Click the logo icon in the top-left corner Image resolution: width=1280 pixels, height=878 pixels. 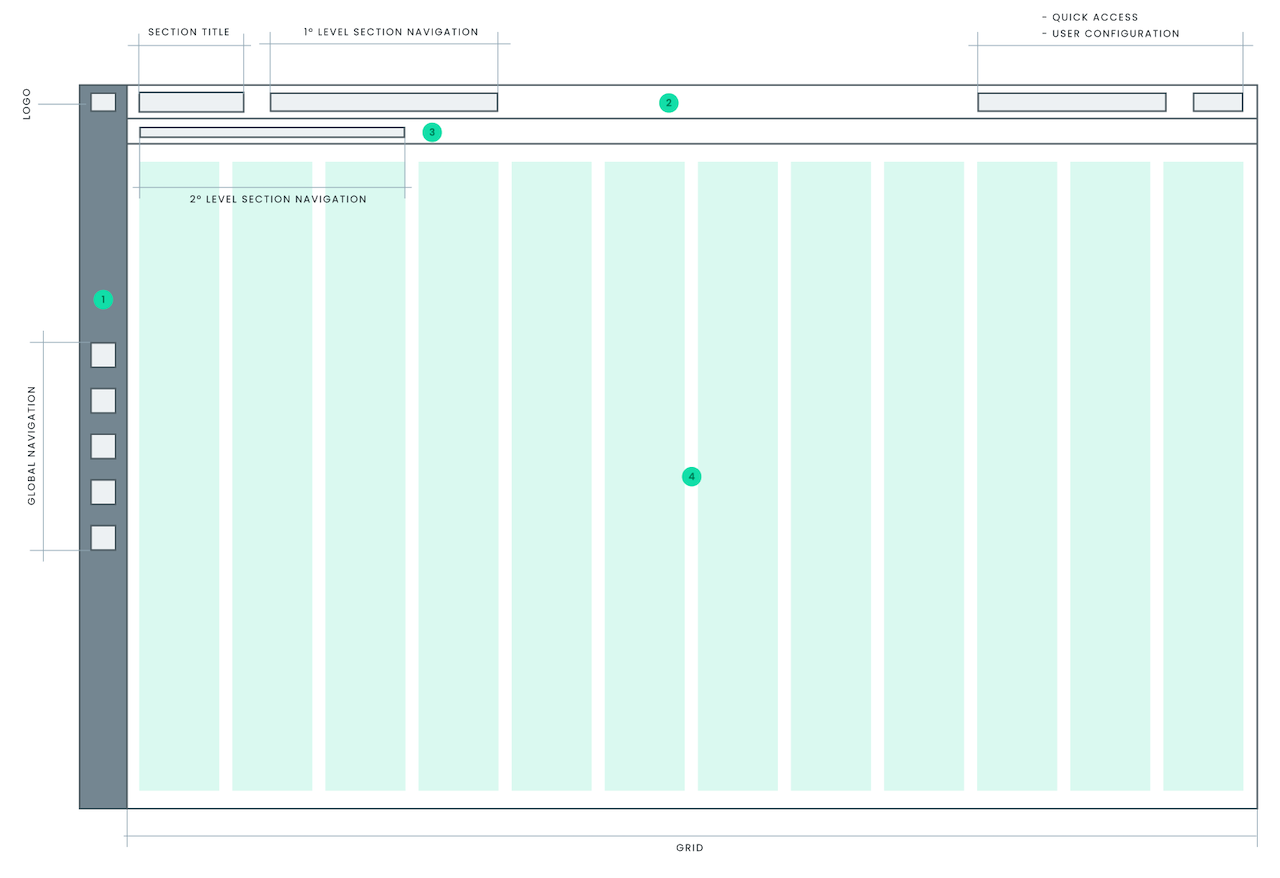[x=103, y=101]
